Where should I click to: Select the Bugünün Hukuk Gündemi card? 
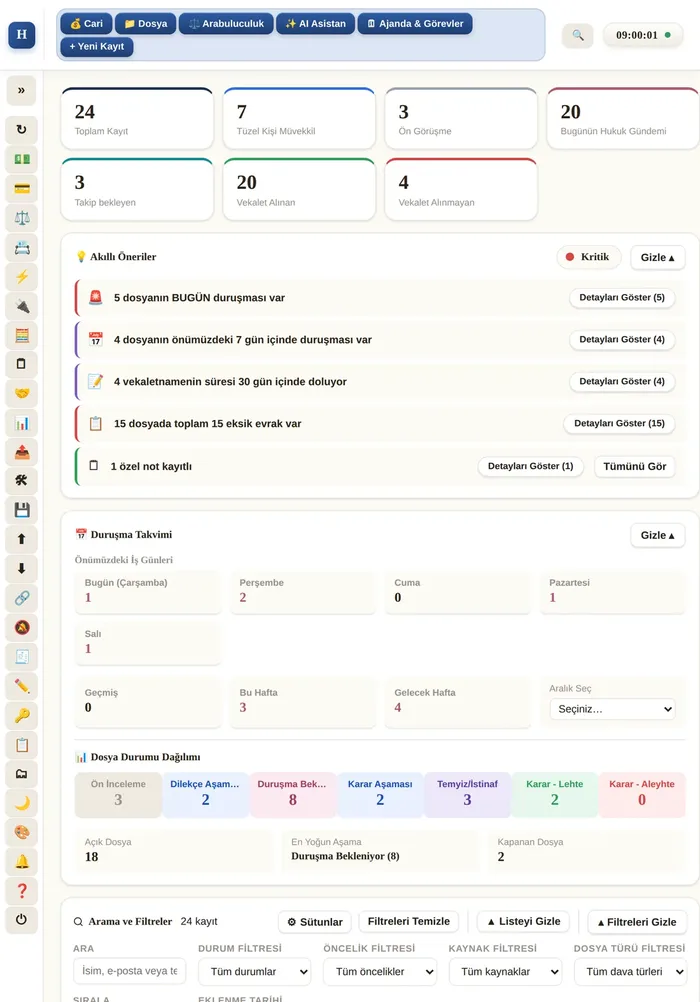pos(623,119)
